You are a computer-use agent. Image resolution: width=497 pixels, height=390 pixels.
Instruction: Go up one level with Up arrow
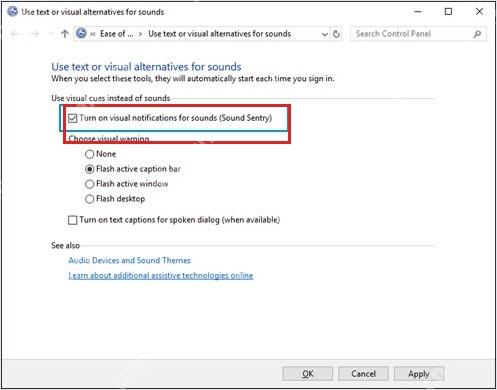point(65,34)
